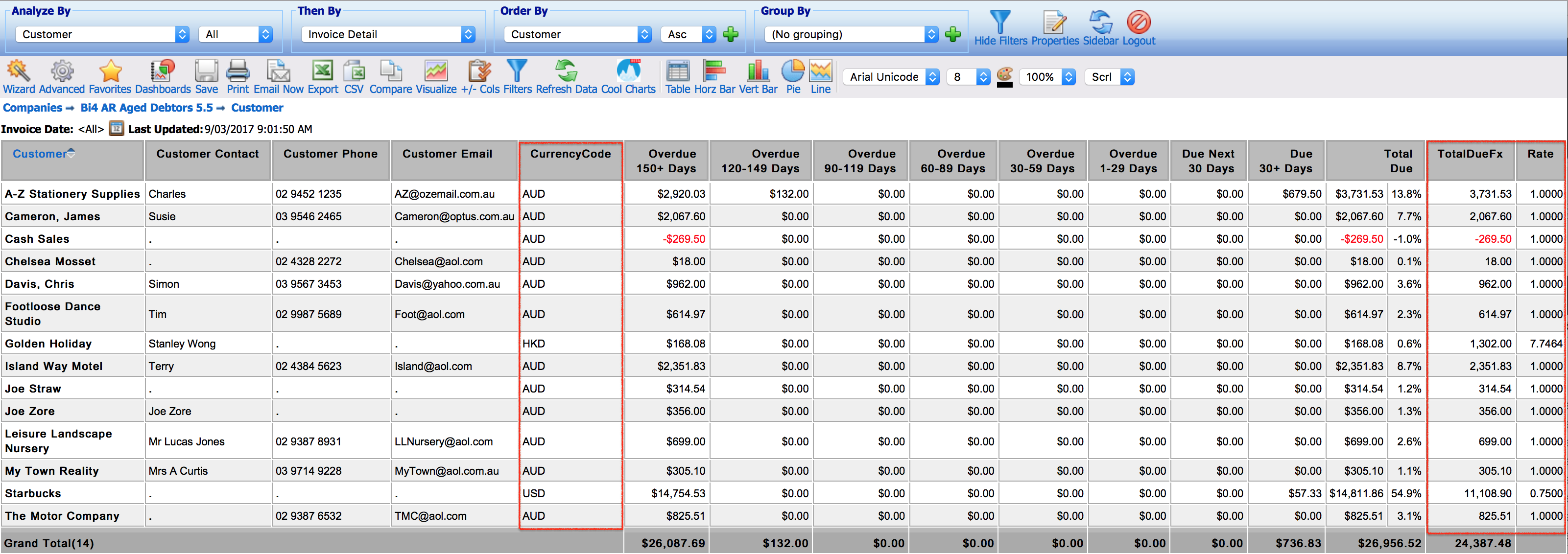1568x554 pixels.
Task: Open the Scrl dropdown
Action: pos(1110,77)
